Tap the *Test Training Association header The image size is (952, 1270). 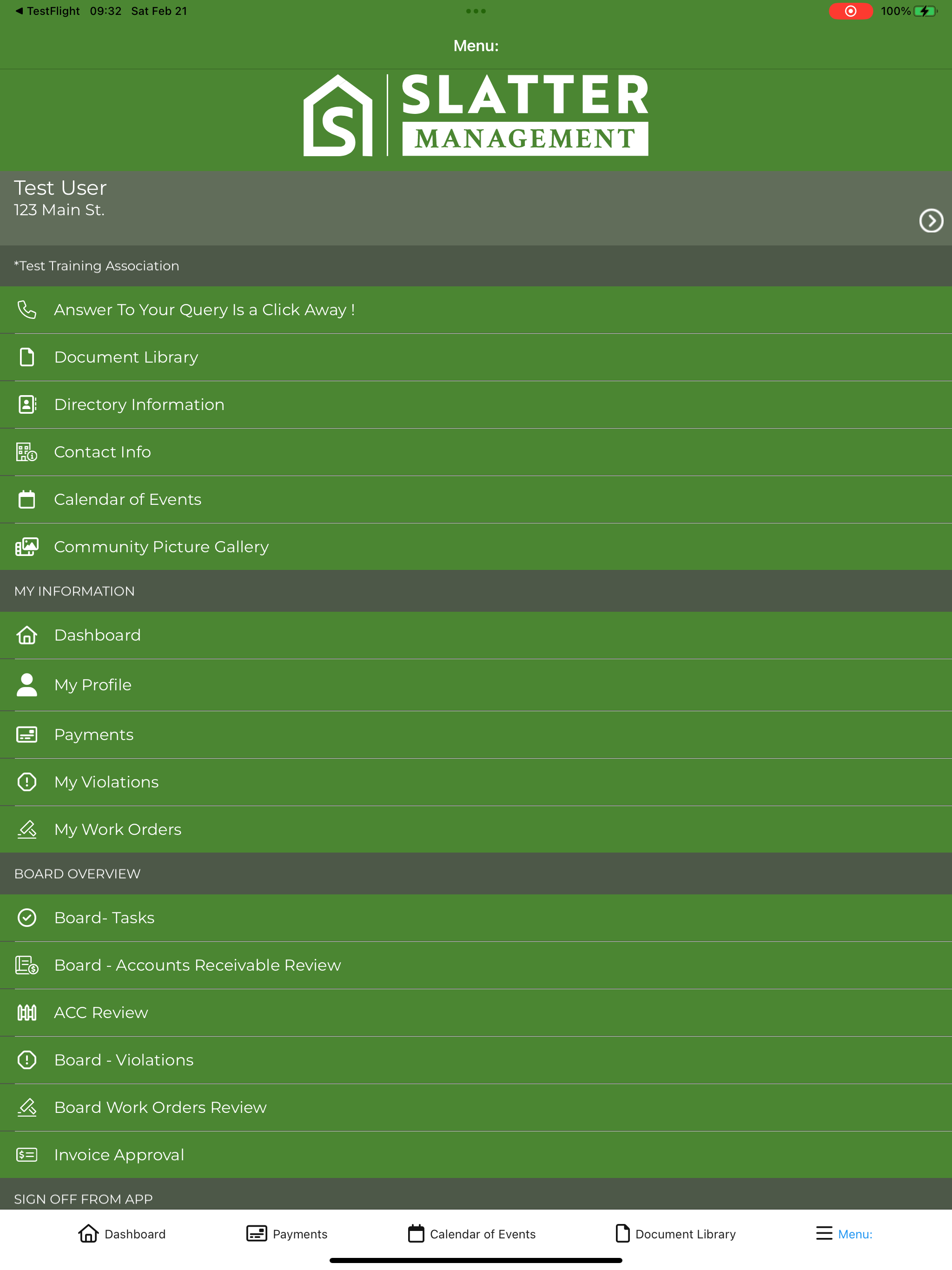[x=476, y=266]
